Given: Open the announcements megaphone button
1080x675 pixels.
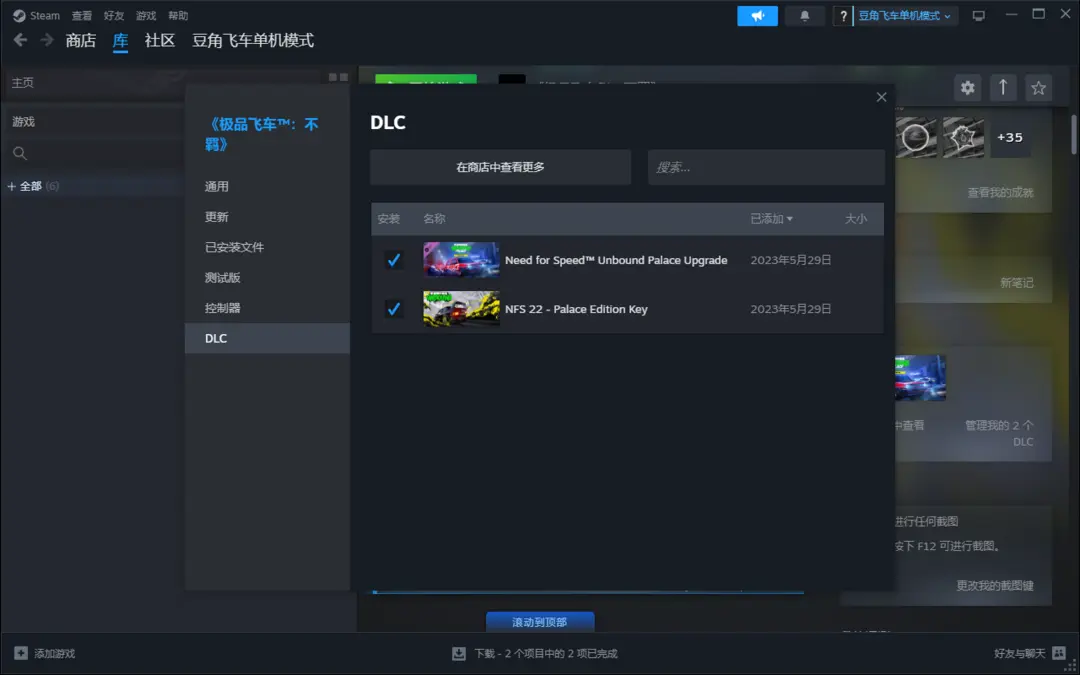Looking at the screenshot, I should point(757,16).
